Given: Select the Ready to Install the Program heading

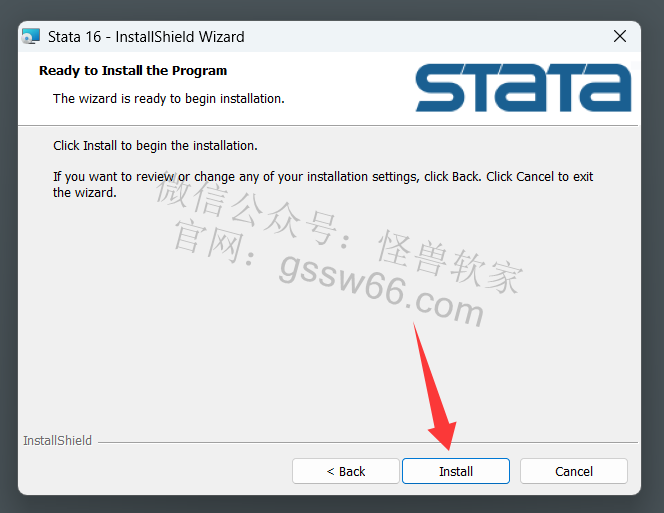Looking at the screenshot, I should point(133,71).
